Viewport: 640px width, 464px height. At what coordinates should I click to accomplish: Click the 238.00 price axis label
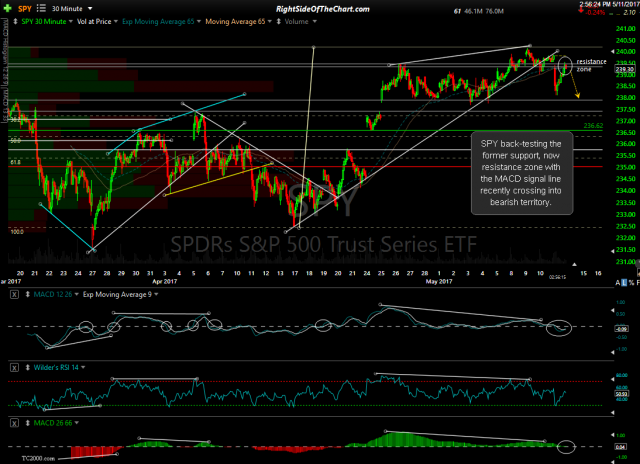(626, 98)
